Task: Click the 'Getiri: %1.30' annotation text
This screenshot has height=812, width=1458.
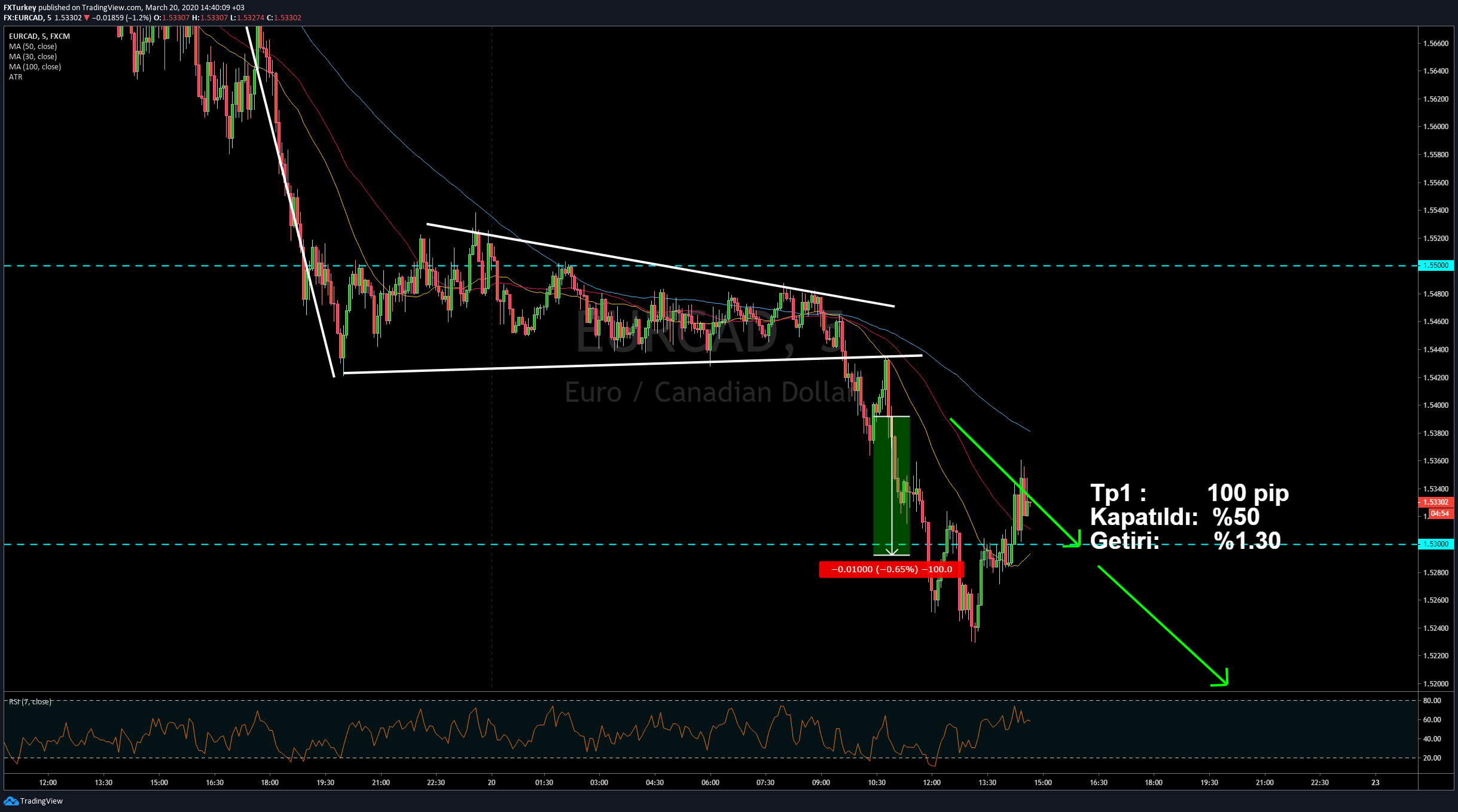Action: point(1185,541)
